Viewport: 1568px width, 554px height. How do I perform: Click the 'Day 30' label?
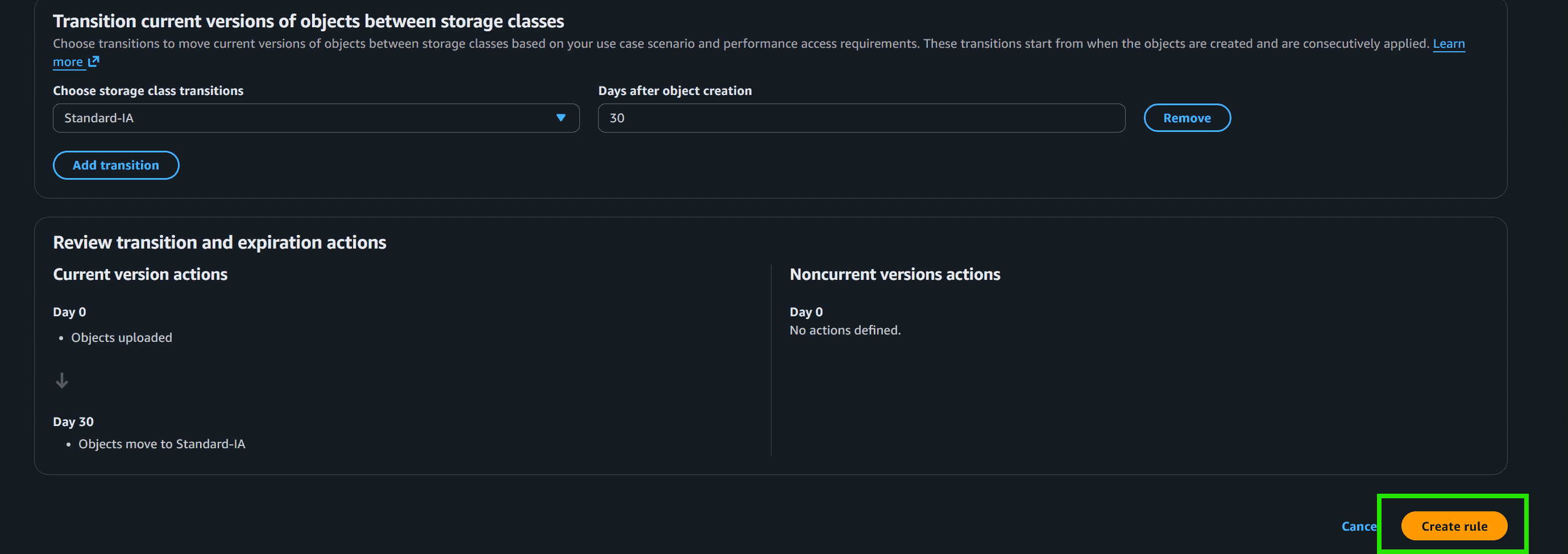[x=73, y=421]
